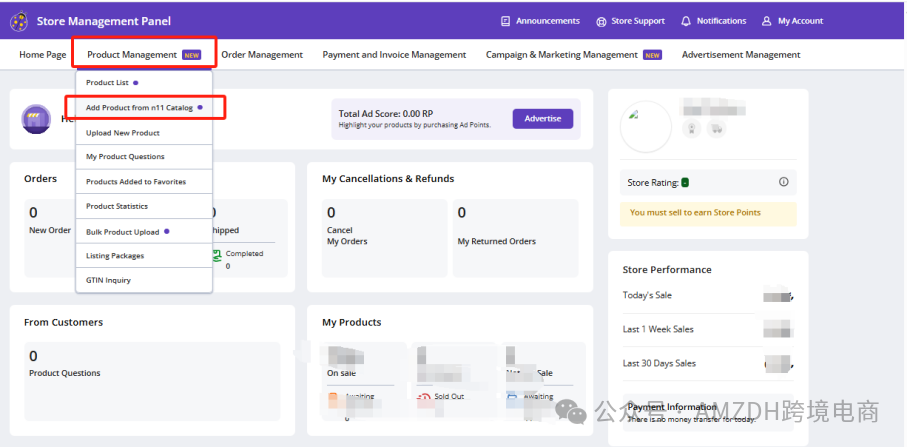This screenshot has height=447, width=908.
Task: Select Bulk Product Upload entry
Action: [144, 232]
